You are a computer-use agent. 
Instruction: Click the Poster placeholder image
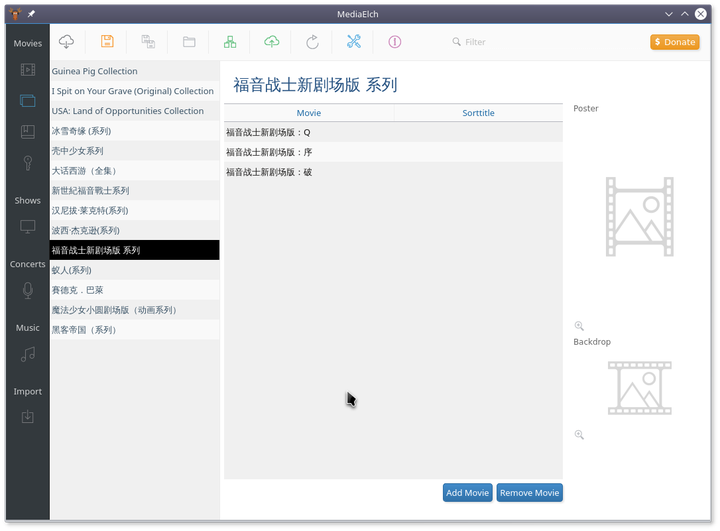pyautogui.click(x=639, y=217)
